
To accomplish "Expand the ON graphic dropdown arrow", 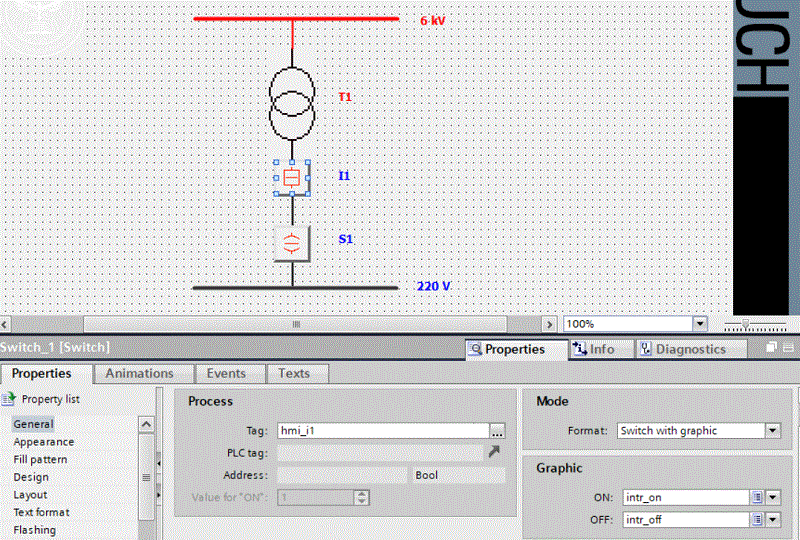I will (773, 497).
